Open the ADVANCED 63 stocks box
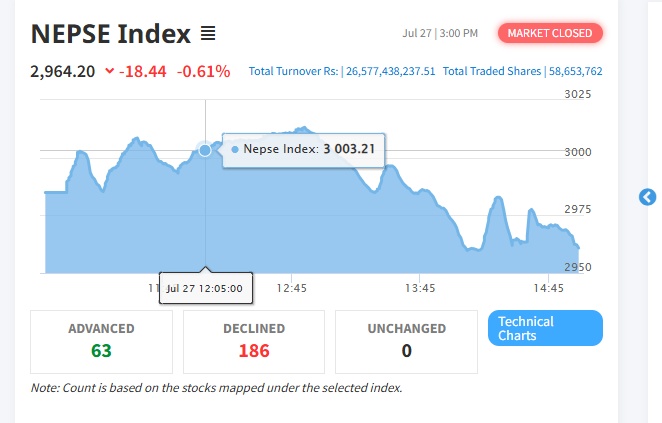Viewport: 662px width, 423px height. [x=101, y=342]
